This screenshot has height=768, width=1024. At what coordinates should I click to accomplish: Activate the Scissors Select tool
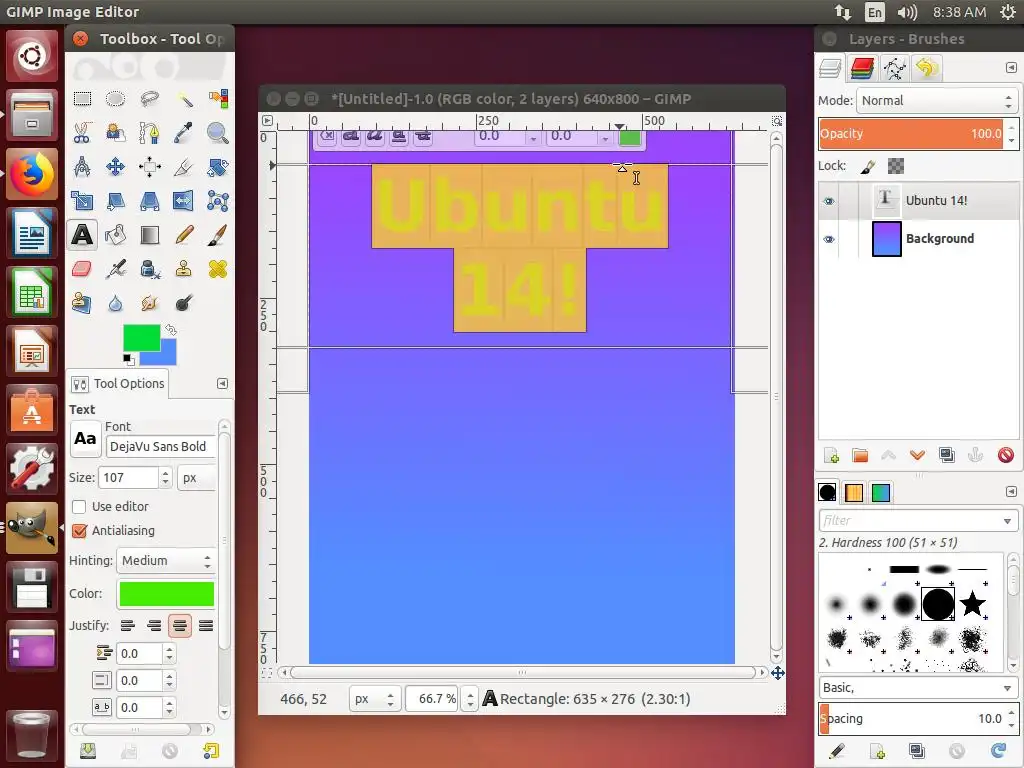click(82, 133)
